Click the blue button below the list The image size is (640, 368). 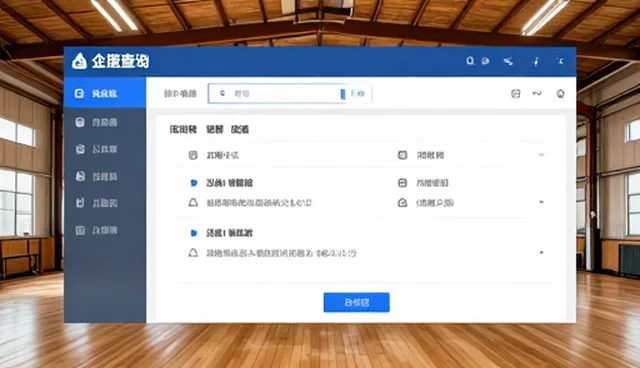[357, 302]
